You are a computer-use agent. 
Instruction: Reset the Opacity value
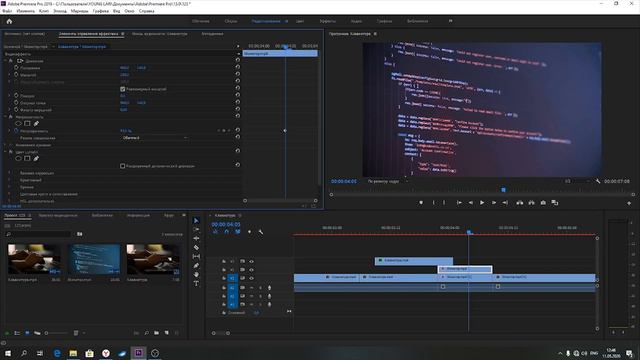click(238, 131)
